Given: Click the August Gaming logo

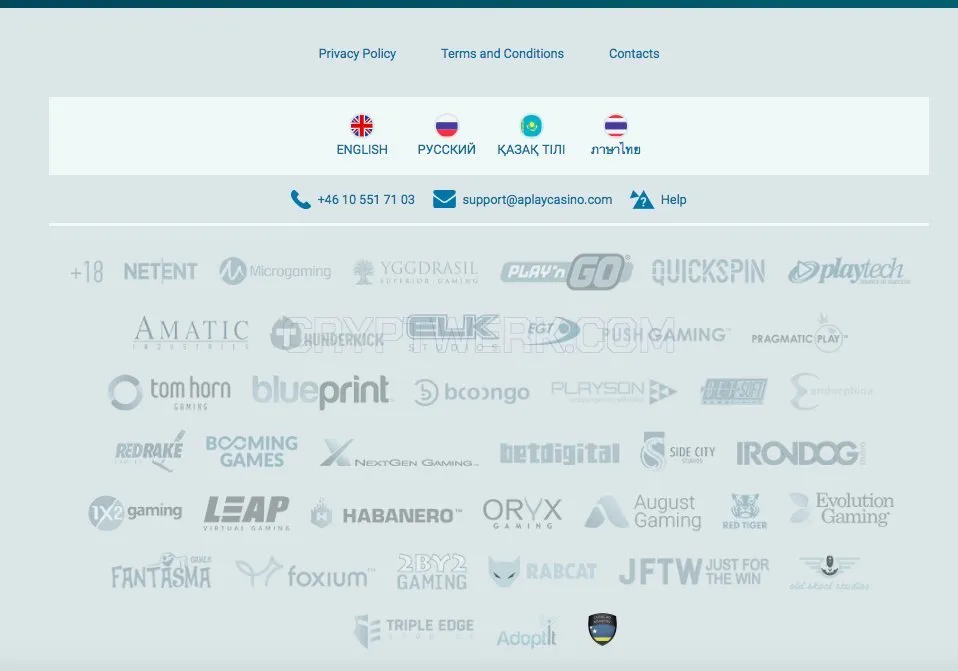Looking at the screenshot, I should (x=643, y=512).
